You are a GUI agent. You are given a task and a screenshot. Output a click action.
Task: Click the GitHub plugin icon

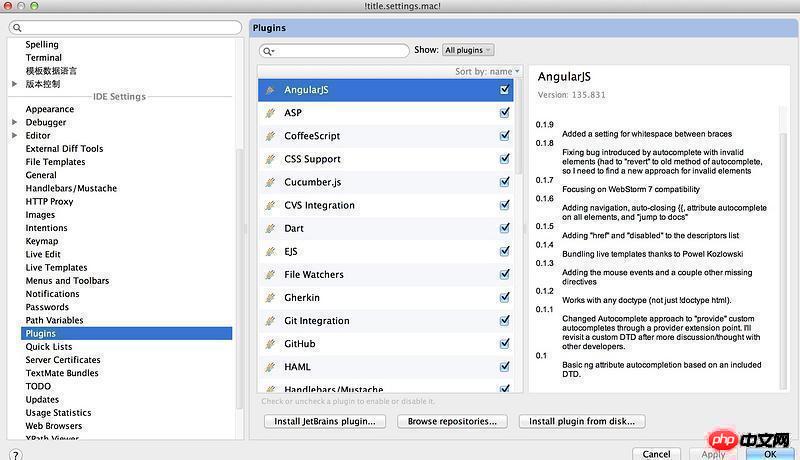270,344
